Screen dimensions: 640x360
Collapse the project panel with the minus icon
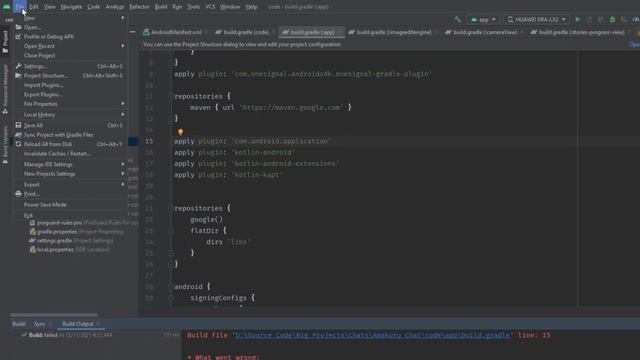pos(133,32)
